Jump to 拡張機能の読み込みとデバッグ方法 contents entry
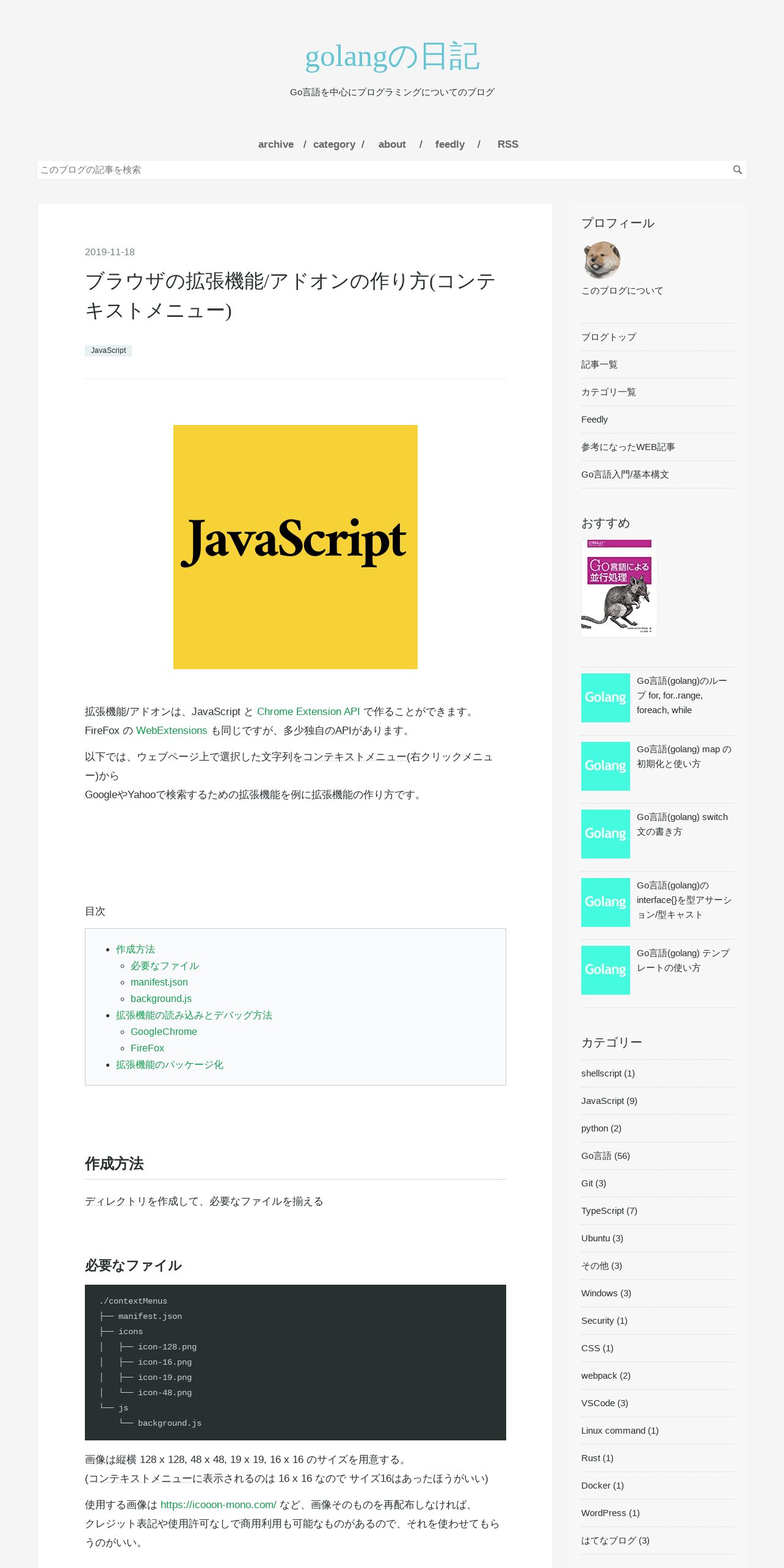784x1568 pixels. pyautogui.click(x=194, y=1015)
